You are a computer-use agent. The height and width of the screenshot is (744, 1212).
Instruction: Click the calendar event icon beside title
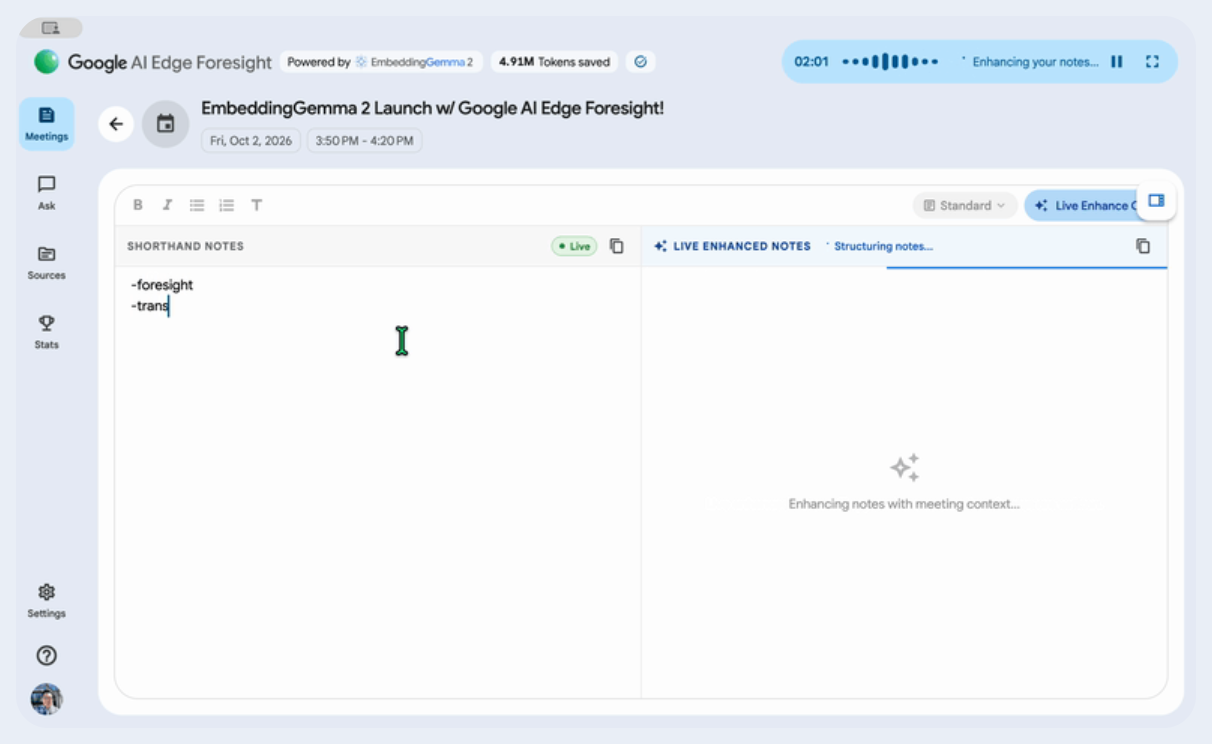[x=165, y=124]
